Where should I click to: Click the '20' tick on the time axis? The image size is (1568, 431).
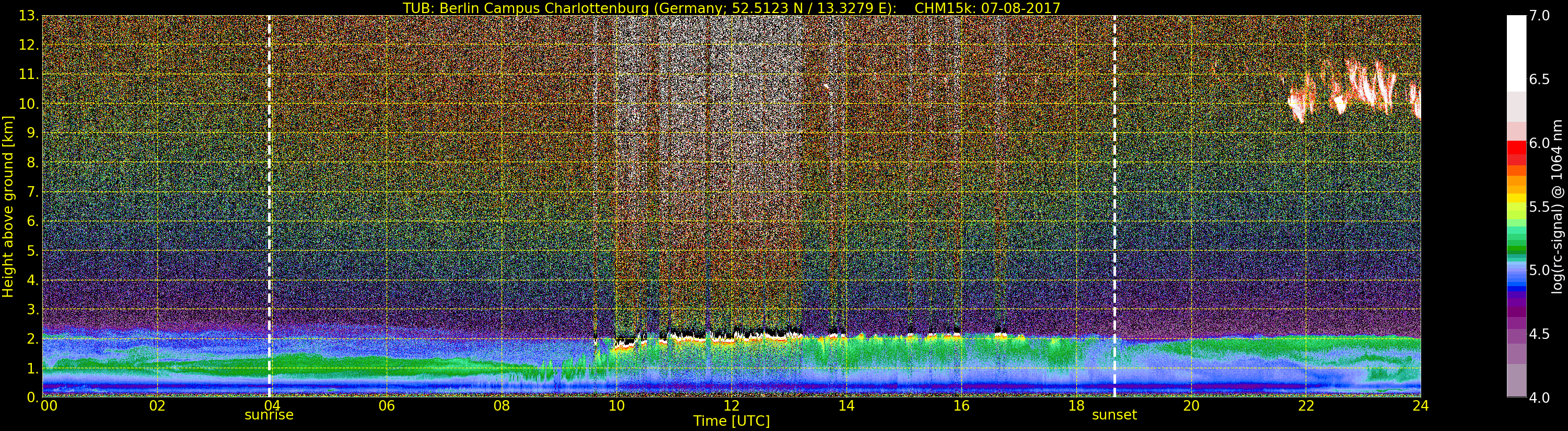coord(1191,405)
